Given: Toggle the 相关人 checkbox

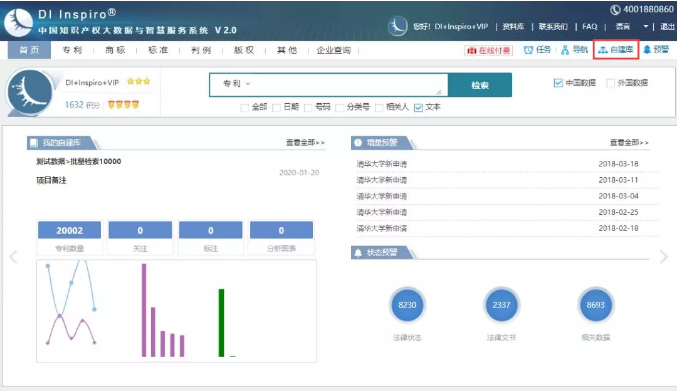Looking at the screenshot, I should point(379,107).
